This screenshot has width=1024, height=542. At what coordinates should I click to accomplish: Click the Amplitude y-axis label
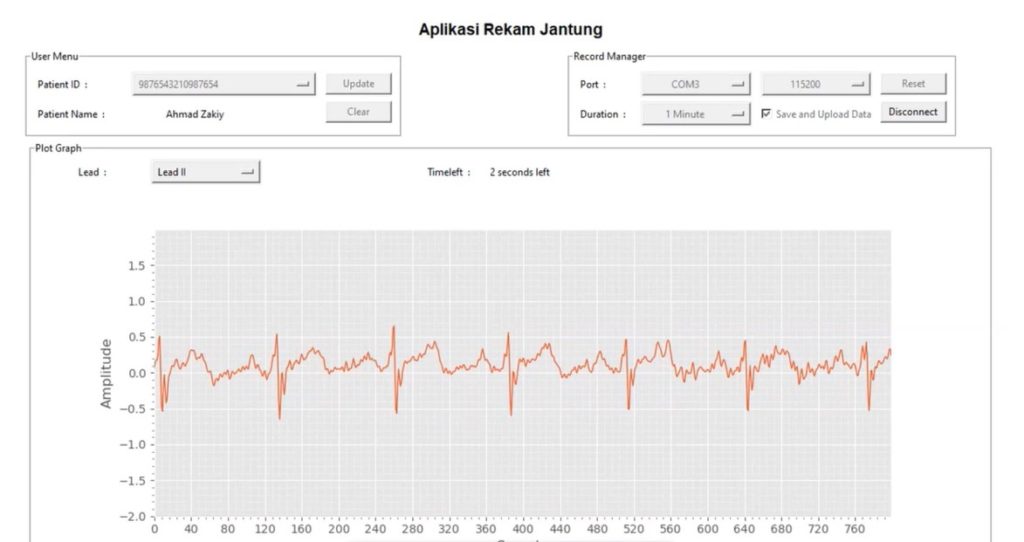click(x=106, y=373)
